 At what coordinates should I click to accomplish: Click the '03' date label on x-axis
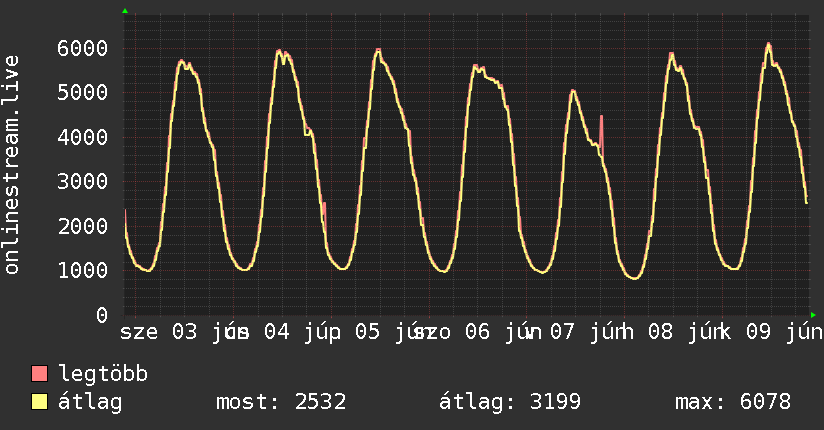tap(184, 332)
